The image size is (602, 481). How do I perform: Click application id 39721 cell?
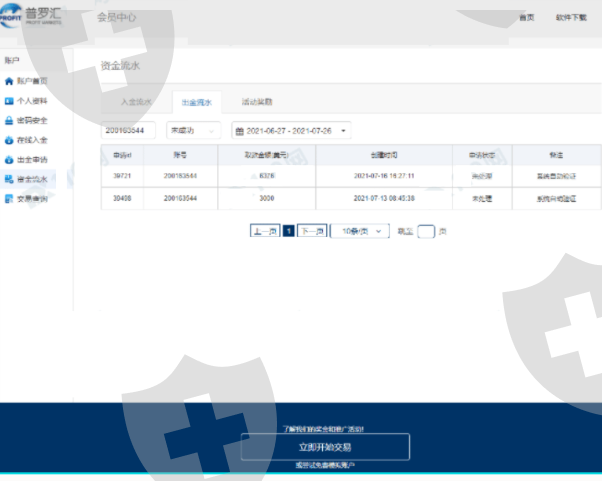122,176
